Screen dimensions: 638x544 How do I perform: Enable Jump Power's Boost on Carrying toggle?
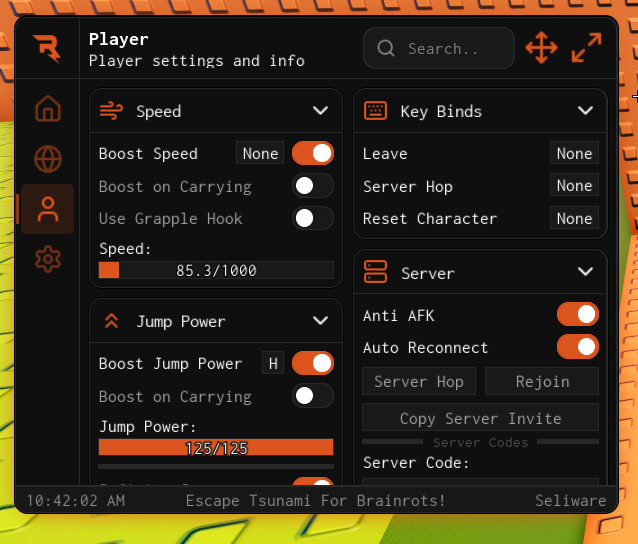coord(313,395)
